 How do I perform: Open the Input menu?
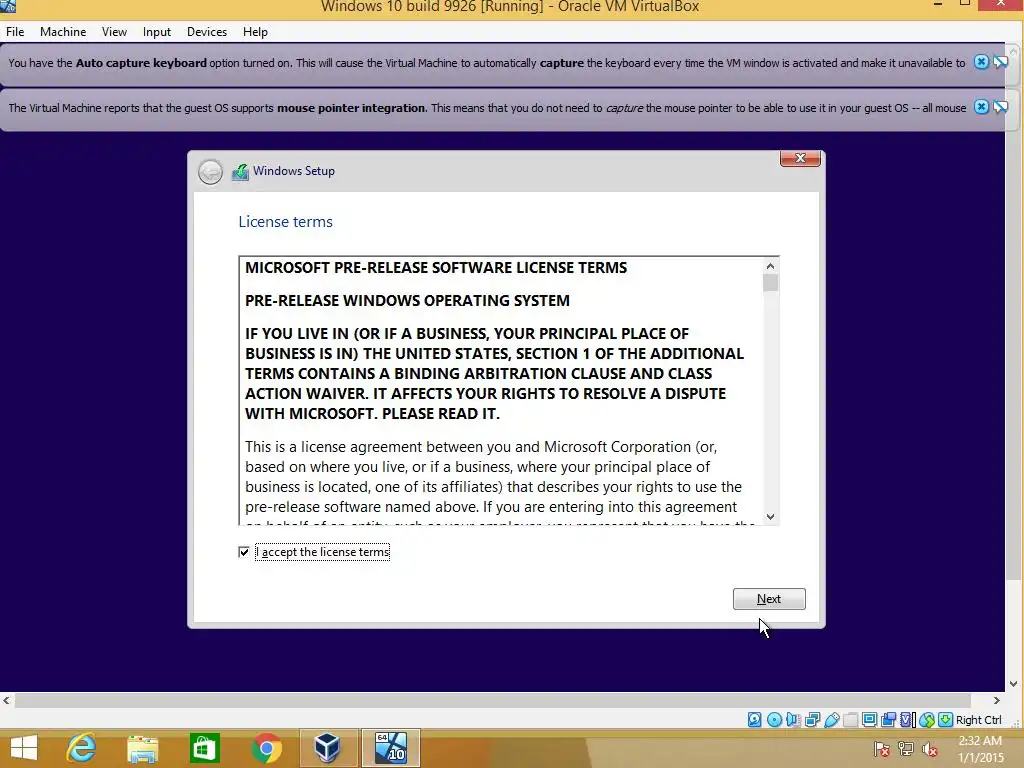pos(157,31)
